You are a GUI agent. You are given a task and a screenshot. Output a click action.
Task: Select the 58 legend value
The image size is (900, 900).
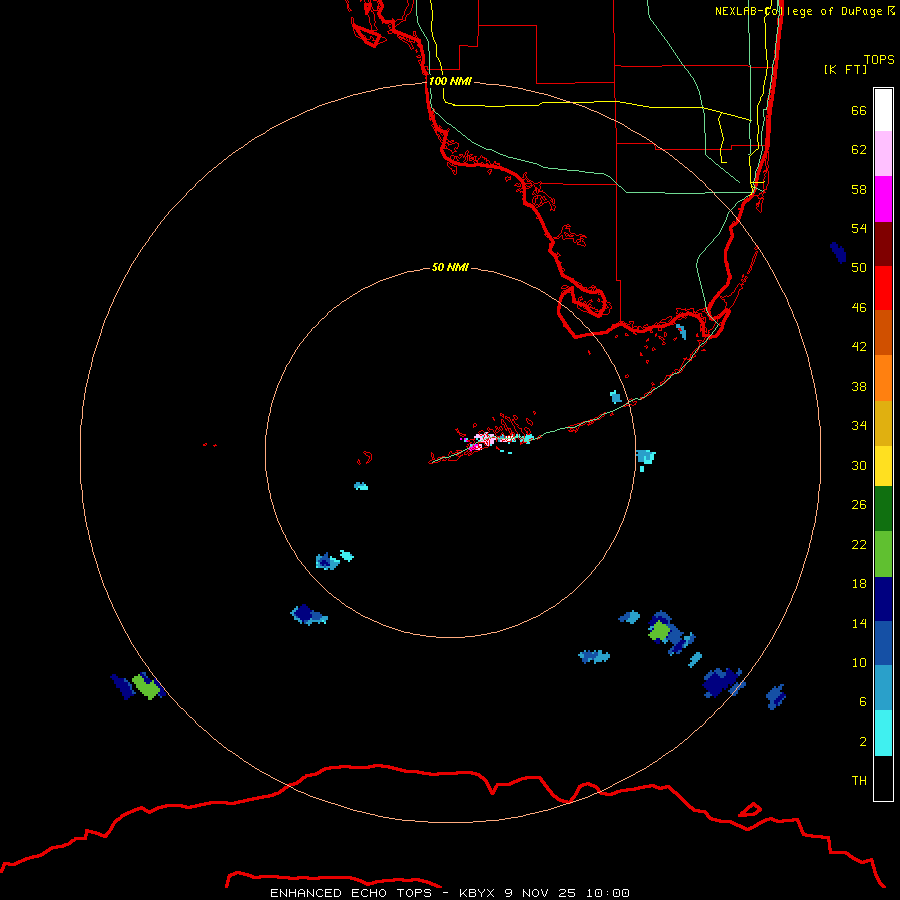[859, 189]
